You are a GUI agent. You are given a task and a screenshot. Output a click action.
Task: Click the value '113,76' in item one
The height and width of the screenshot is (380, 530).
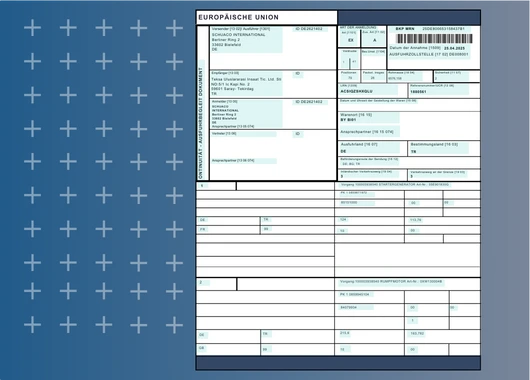(x=415, y=220)
